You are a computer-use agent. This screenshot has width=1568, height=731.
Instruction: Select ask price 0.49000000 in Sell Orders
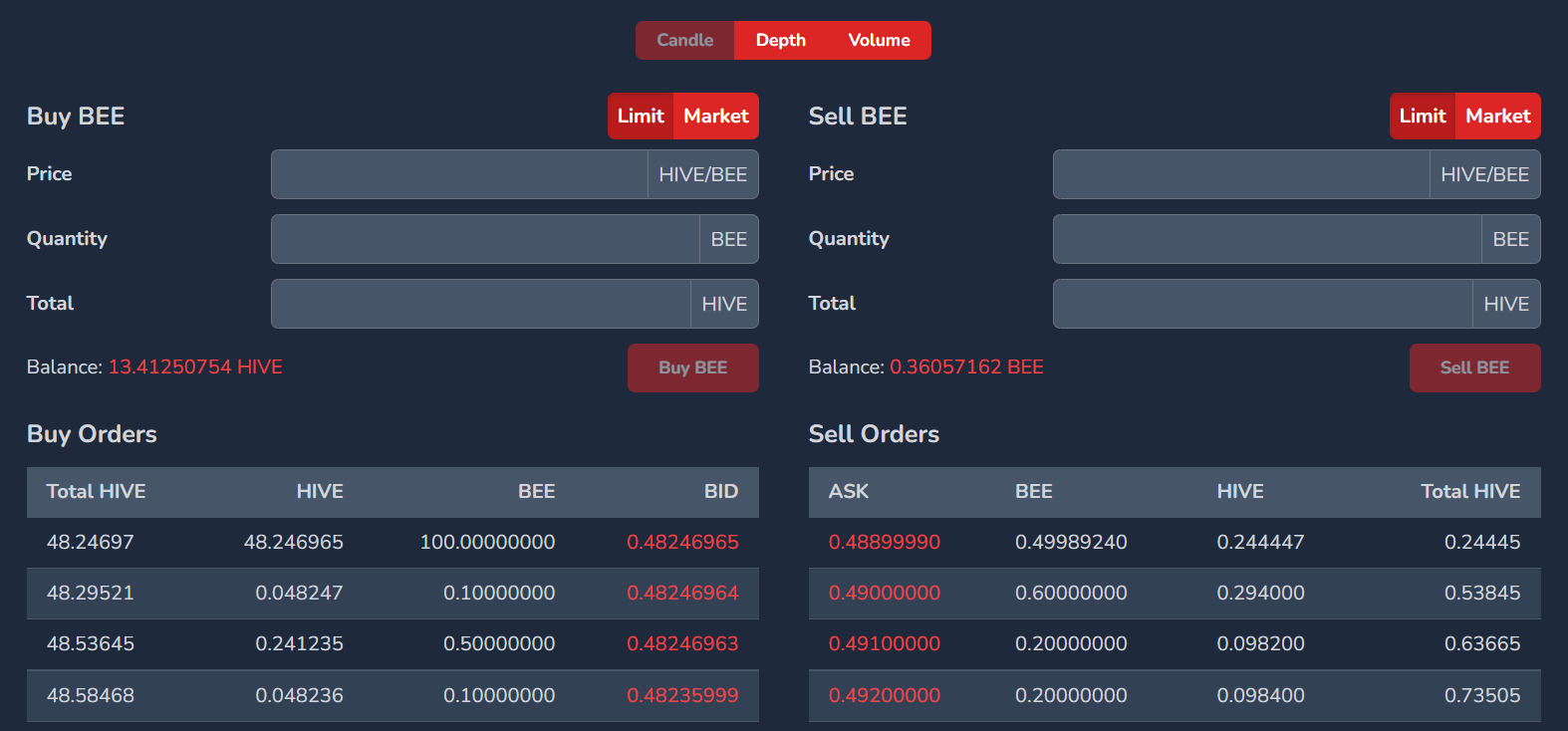click(885, 594)
